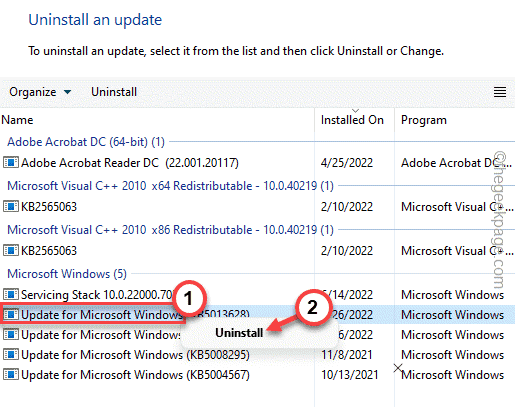This screenshot has height=407, width=515.
Task: Collapse the Visual C++ 2010 x86 Redistributable group
Action: [x=170, y=230]
